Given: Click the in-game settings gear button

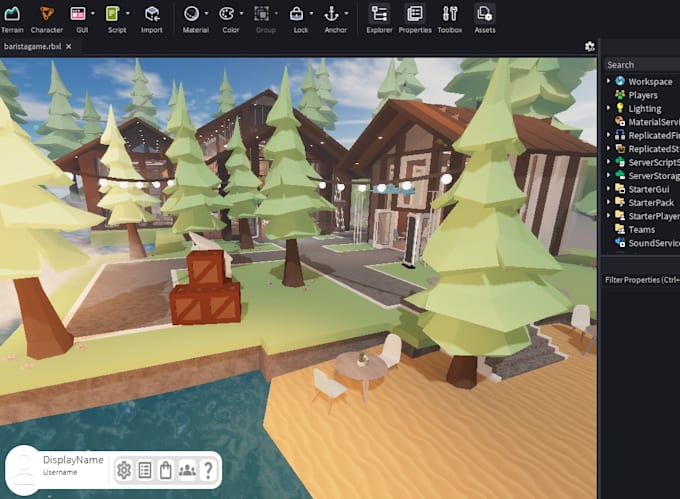Looking at the screenshot, I should [124, 470].
